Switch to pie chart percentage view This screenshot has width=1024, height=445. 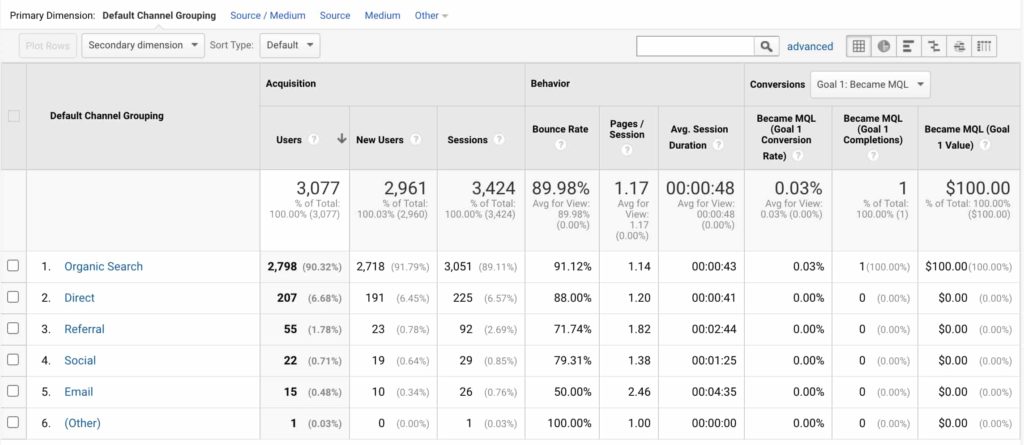[883, 46]
